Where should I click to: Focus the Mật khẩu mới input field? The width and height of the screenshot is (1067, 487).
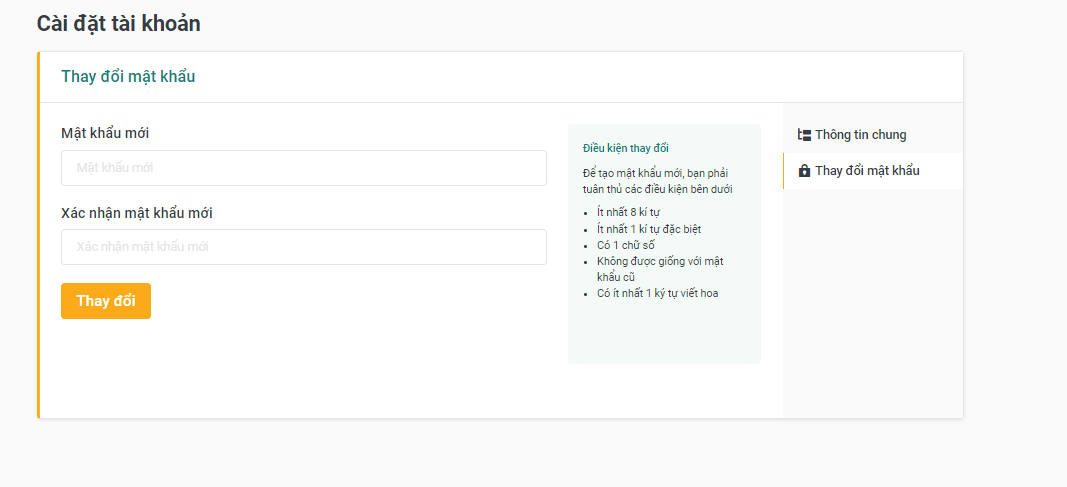point(304,168)
